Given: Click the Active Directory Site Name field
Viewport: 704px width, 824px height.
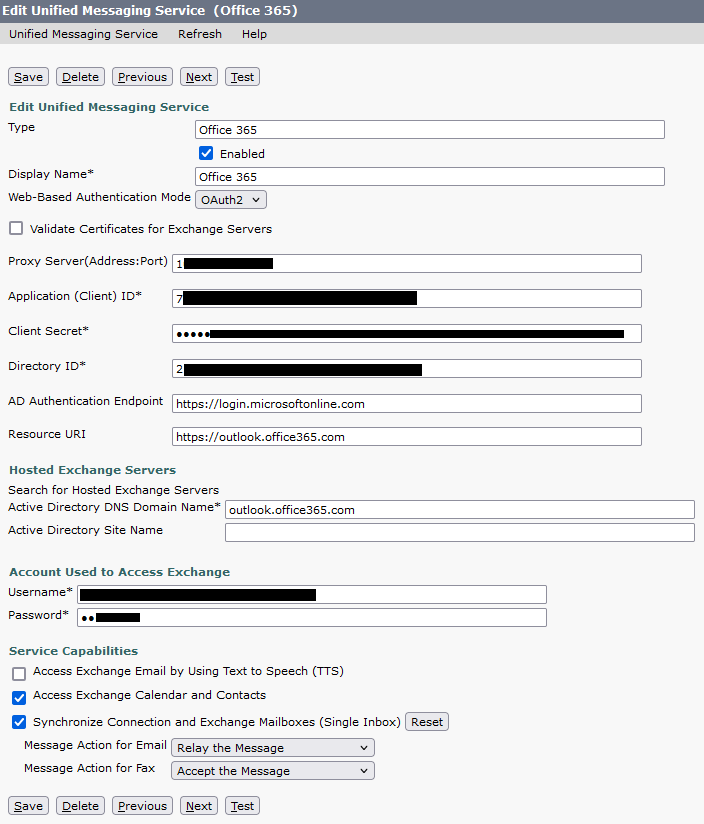Looking at the screenshot, I should (460, 532).
